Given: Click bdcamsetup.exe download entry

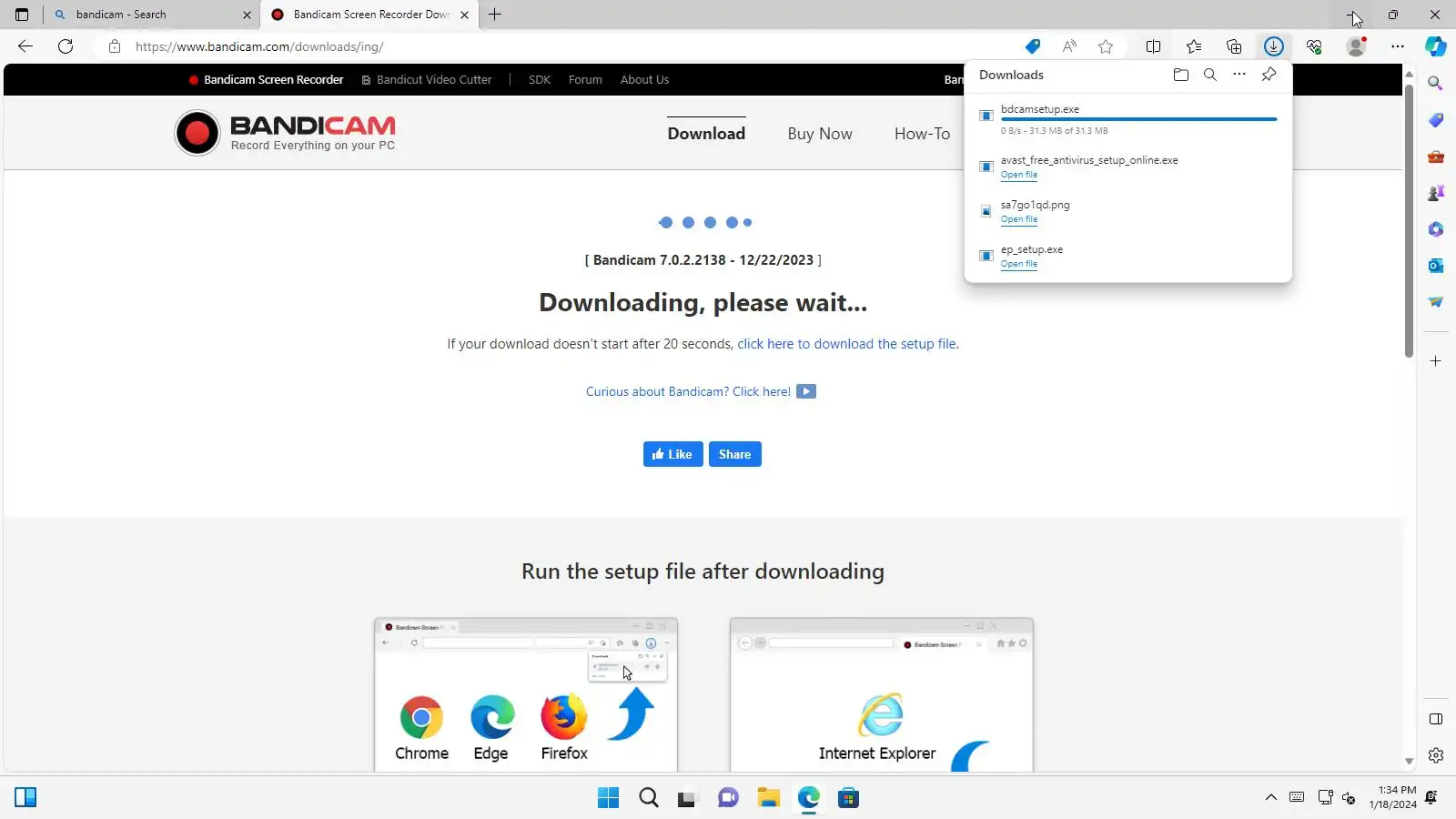Looking at the screenshot, I should 1128,119.
